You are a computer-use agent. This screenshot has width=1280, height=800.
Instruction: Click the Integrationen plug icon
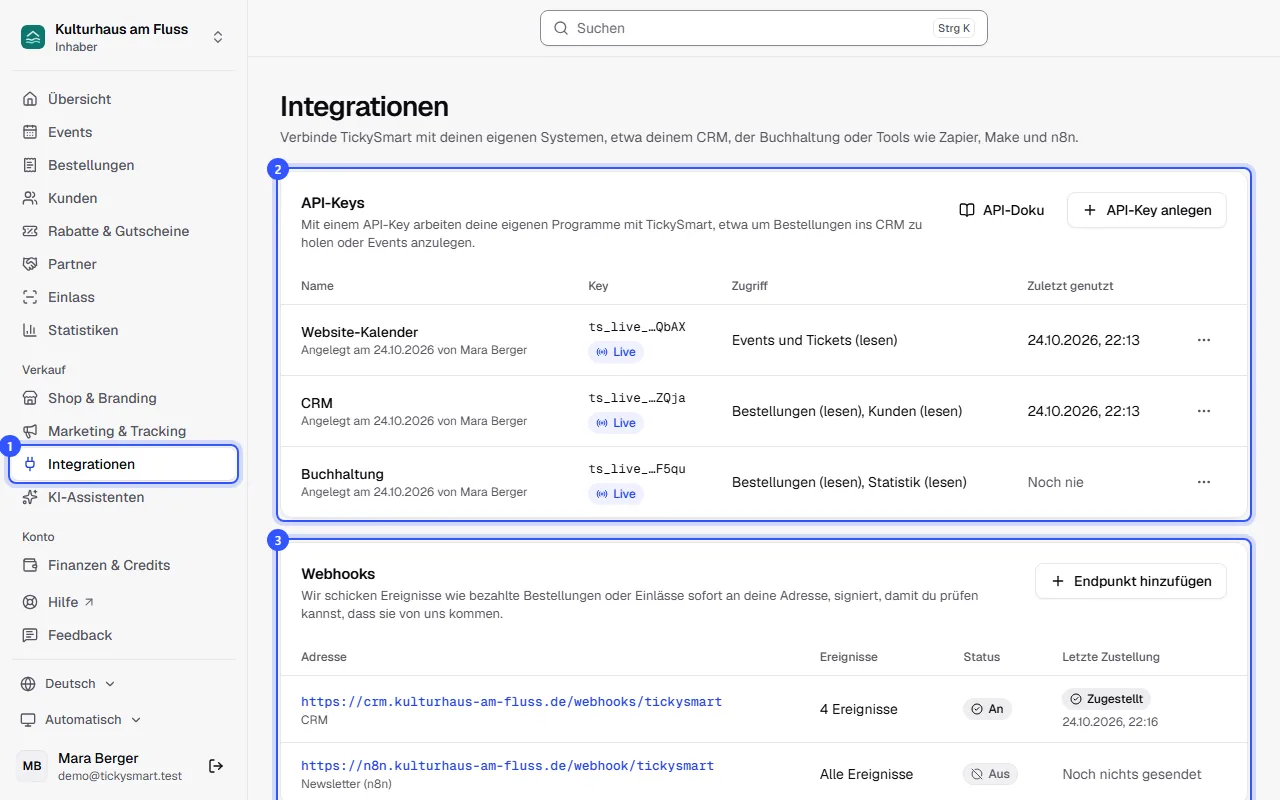pyautogui.click(x=30, y=464)
